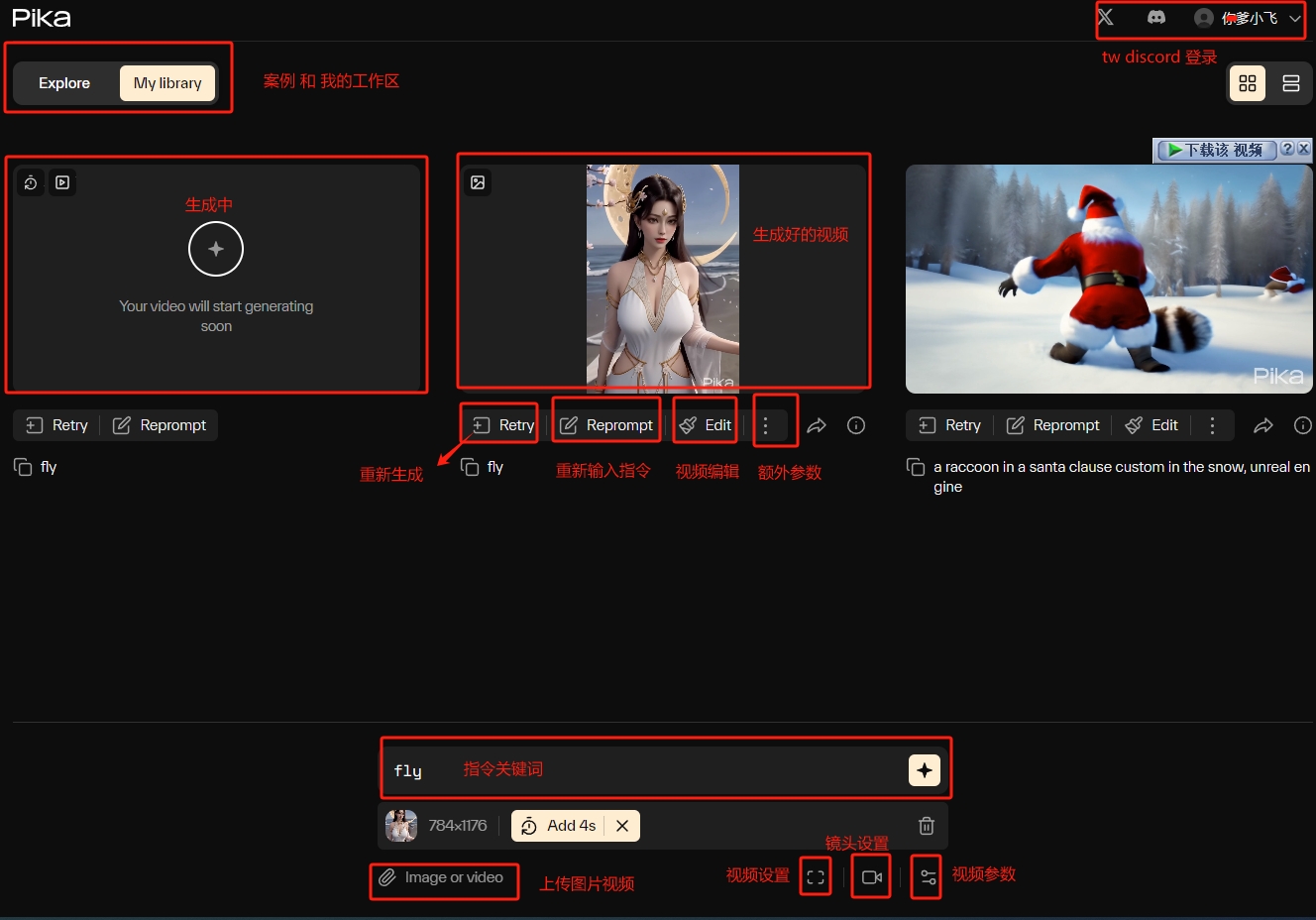Open the Discord icon in header

pos(1155,18)
